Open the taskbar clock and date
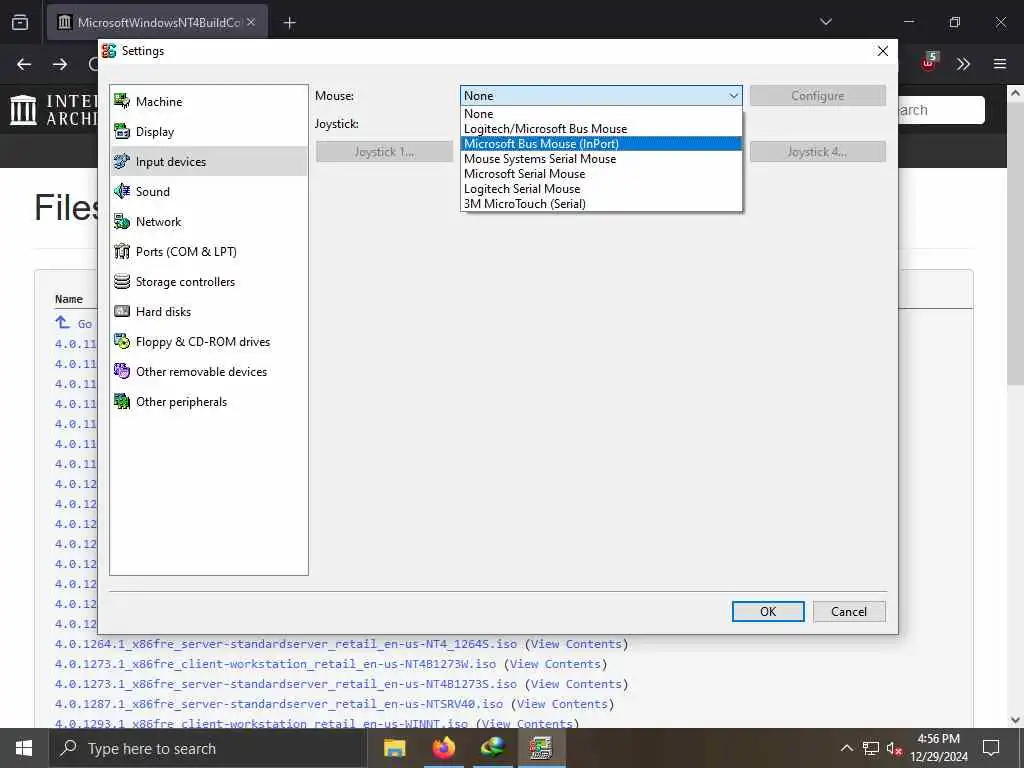The width and height of the screenshot is (1024, 768). coord(938,748)
